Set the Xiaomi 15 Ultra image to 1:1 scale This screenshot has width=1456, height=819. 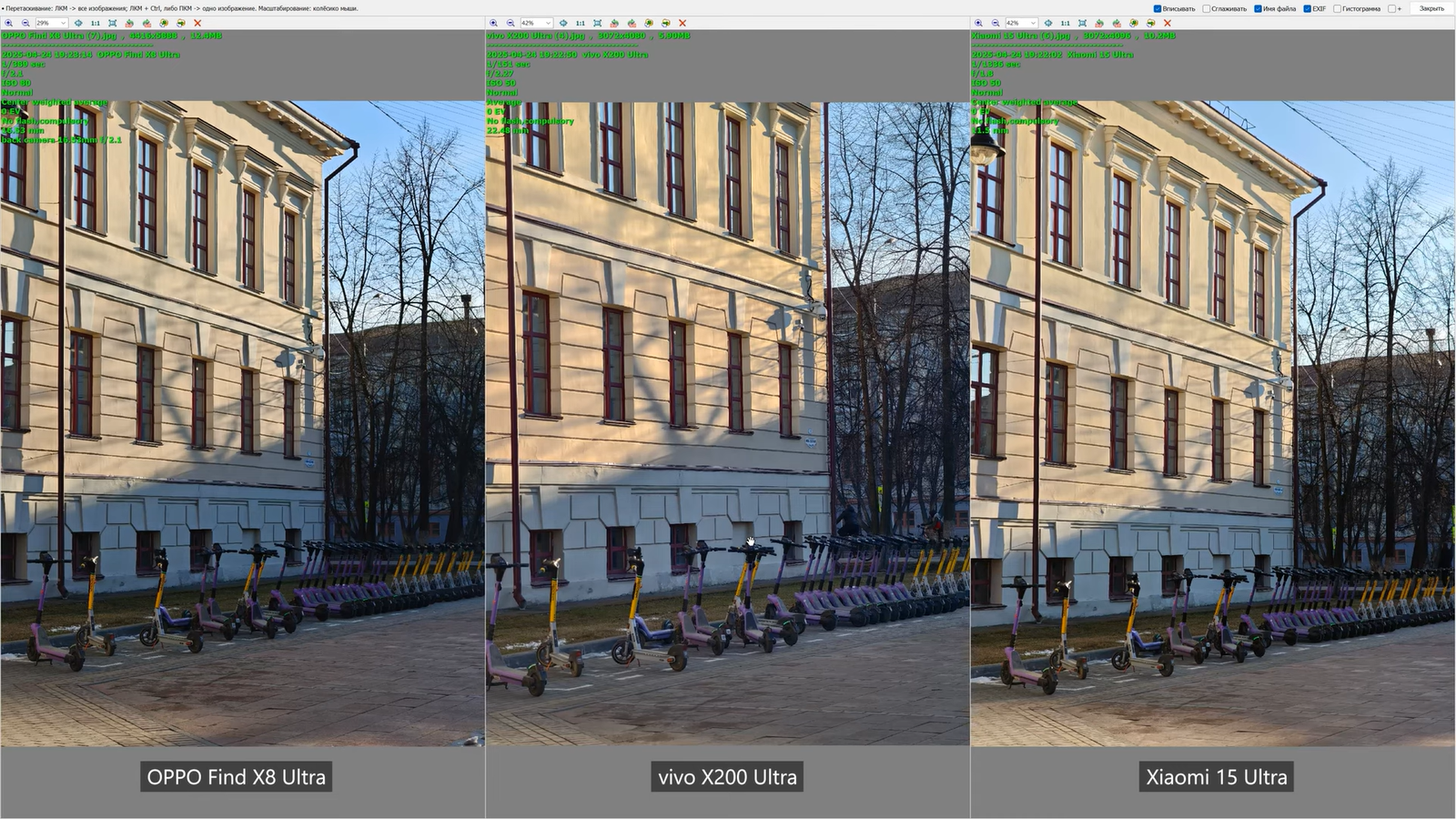click(x=1065, y=23)
